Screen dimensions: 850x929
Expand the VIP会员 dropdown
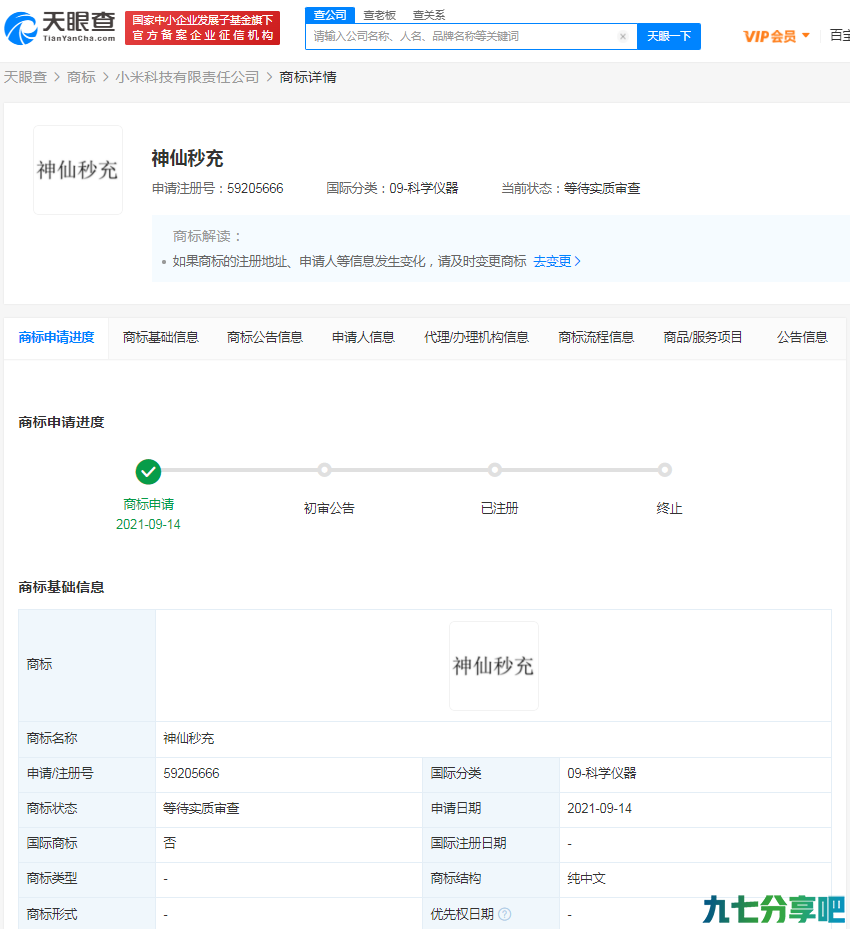(x=777, y=36)
